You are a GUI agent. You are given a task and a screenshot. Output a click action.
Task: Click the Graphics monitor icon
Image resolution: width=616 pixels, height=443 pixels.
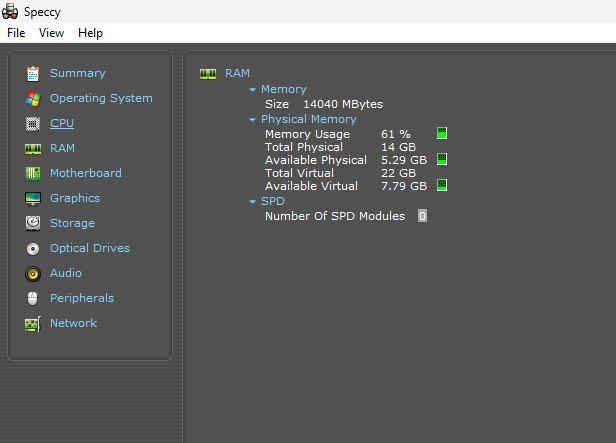coord(33,199)
